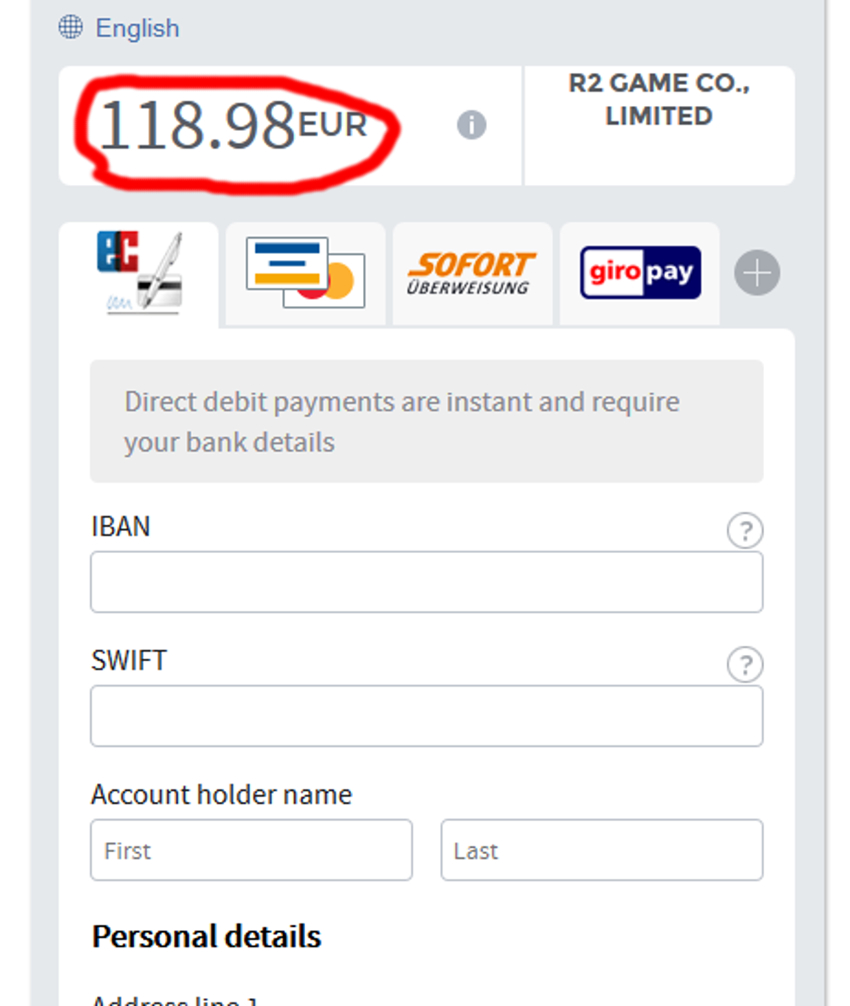Open the English language selector

[x=137, y=28]
